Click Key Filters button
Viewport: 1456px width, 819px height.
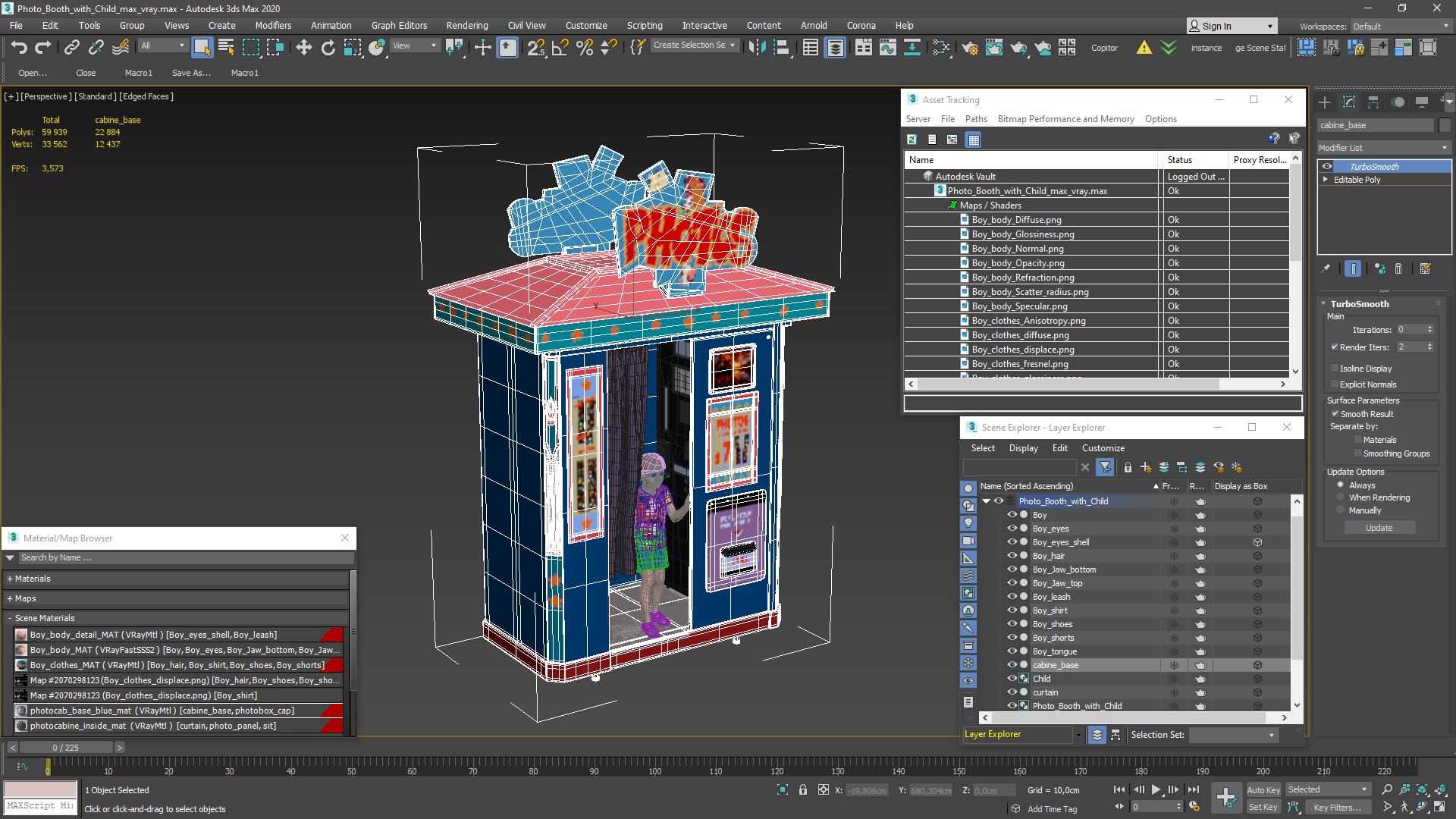(x=1338, y=807)
